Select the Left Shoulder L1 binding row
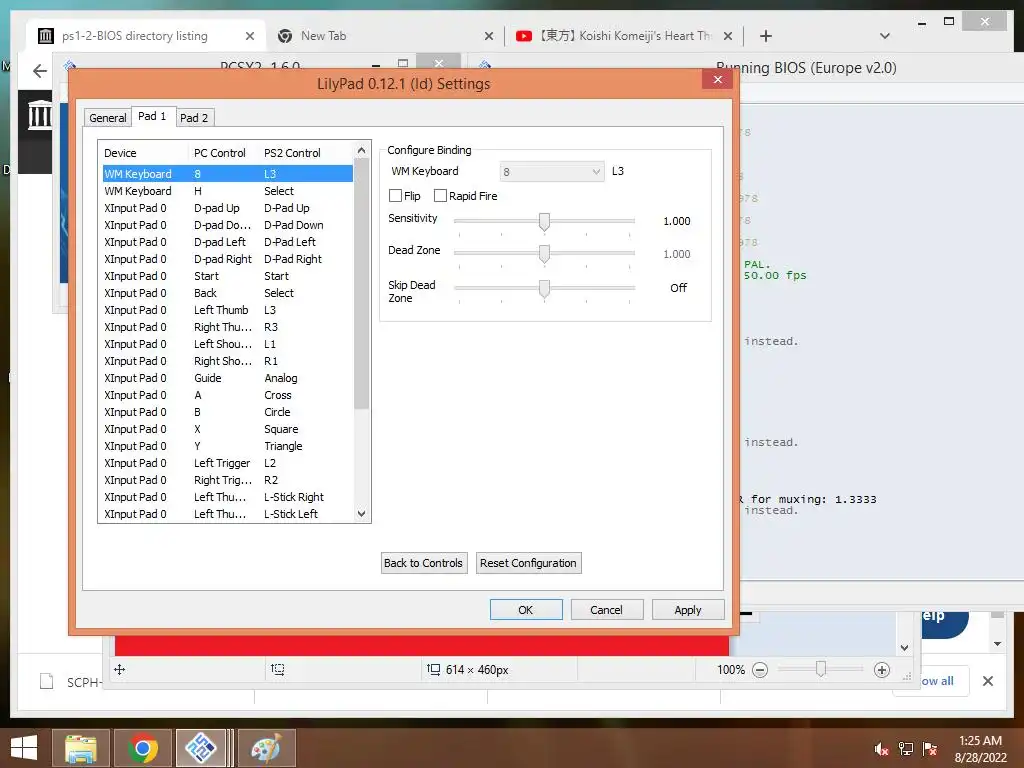 [227, 344]
